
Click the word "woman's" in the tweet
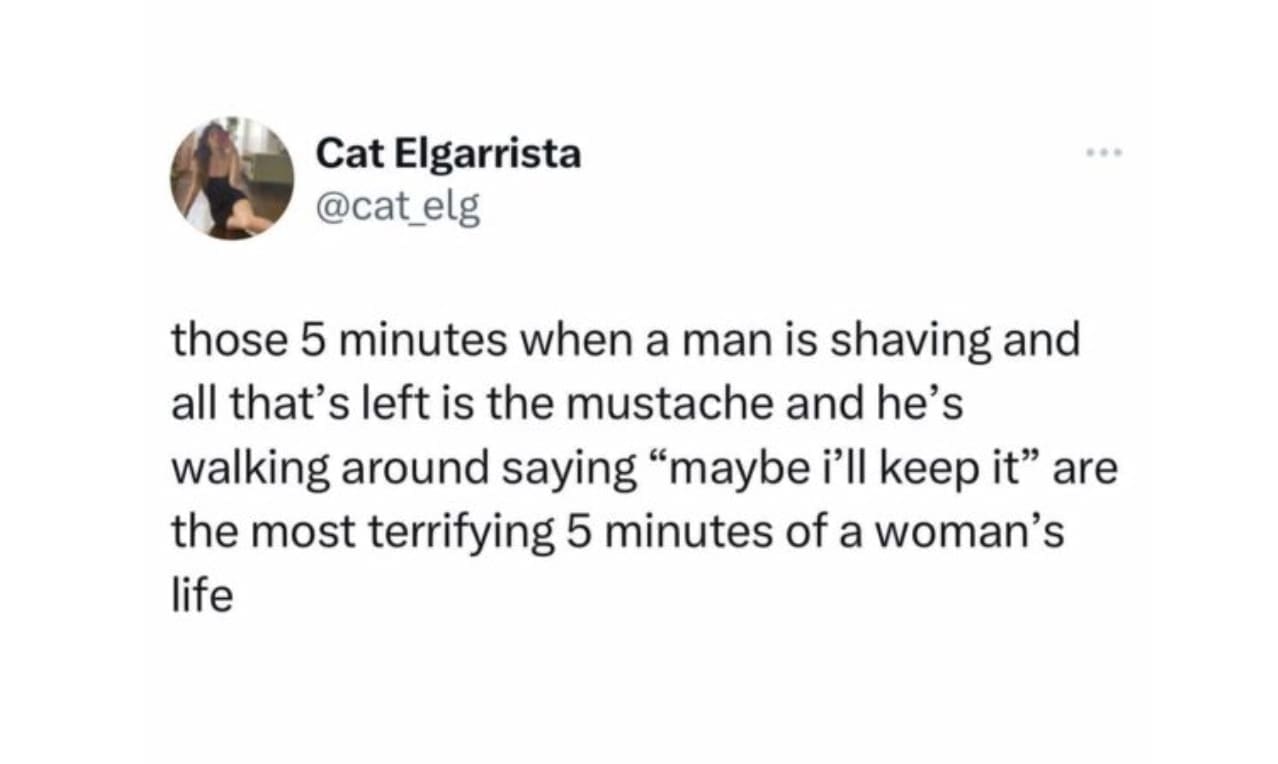pos(986,532)
